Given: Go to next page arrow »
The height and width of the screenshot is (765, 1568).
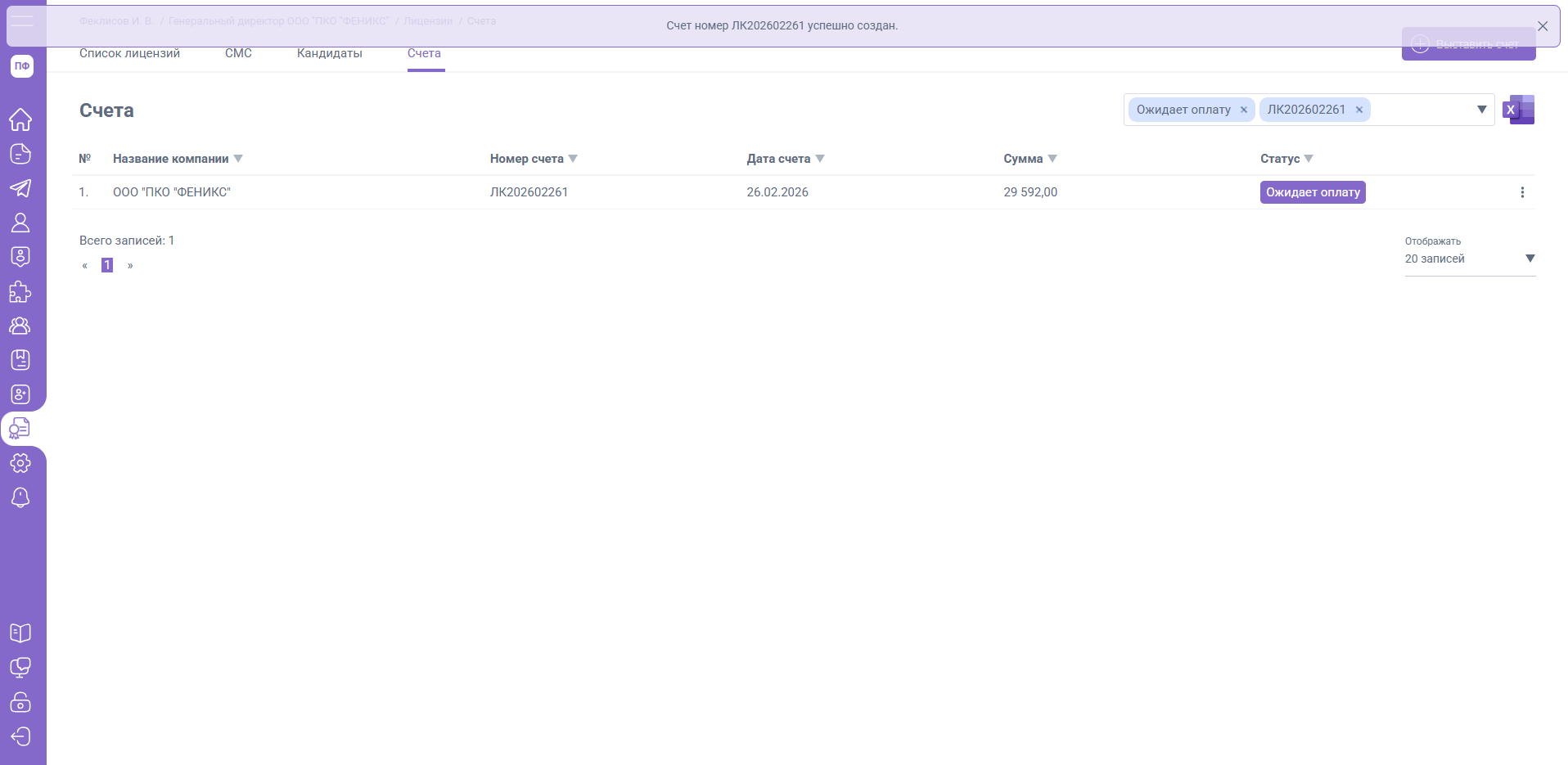Looking at the screenshot, I should [130, 265].
